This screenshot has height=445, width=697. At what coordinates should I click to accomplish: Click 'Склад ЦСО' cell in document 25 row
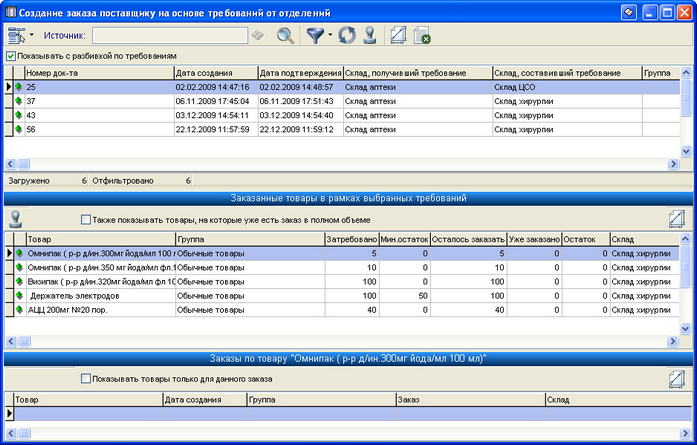coord(568,87)
